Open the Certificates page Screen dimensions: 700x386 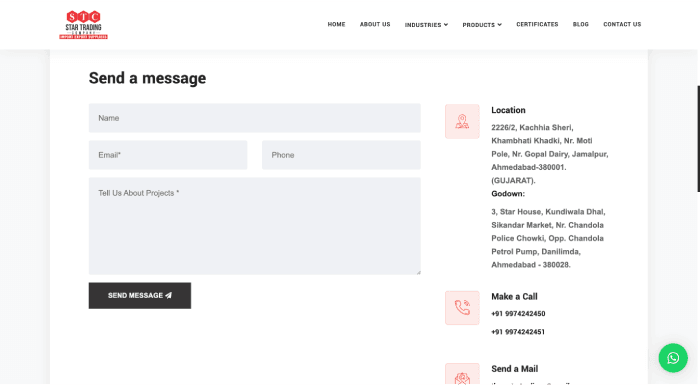537,25
